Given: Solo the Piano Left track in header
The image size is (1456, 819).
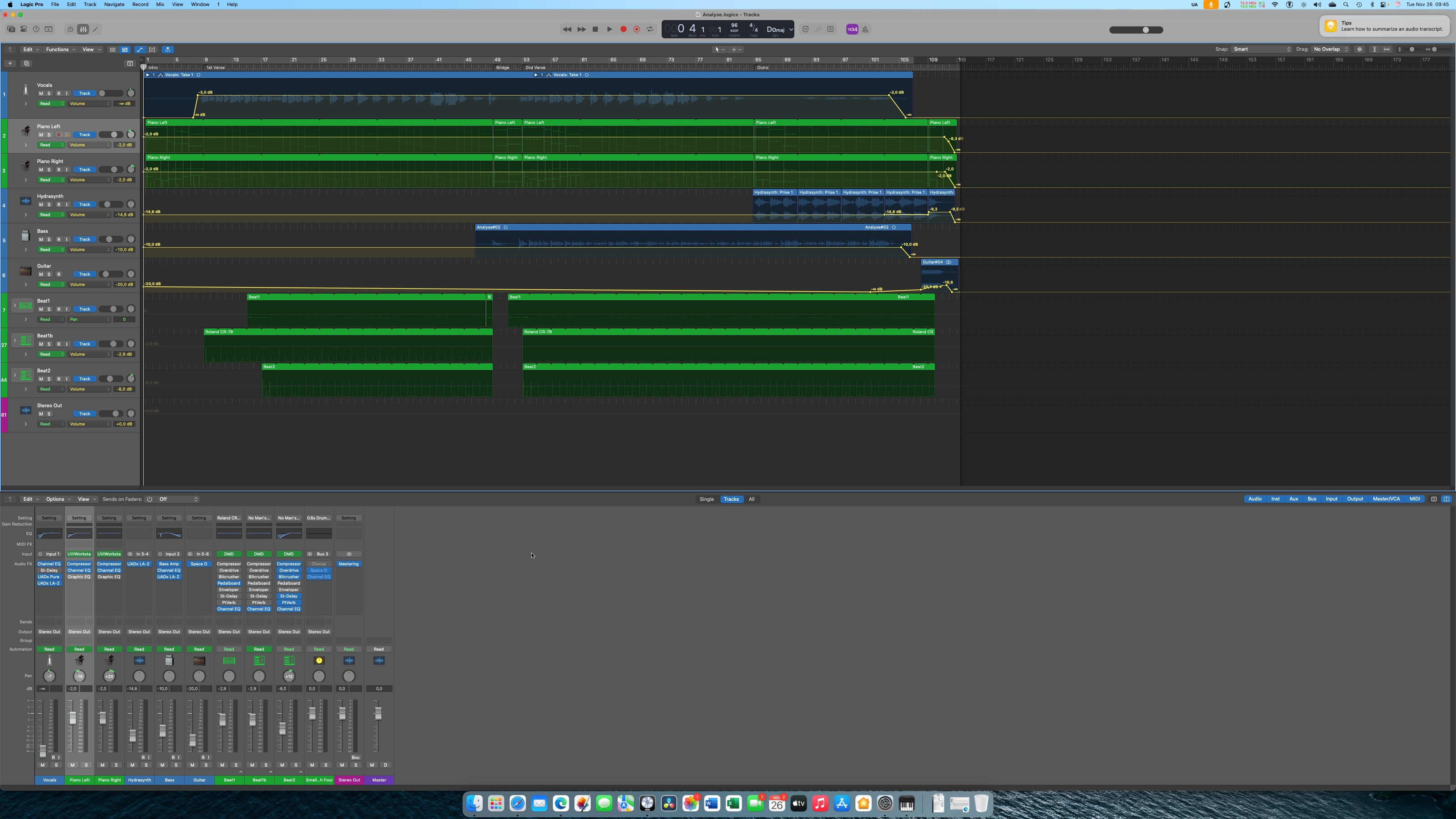Looking at the screenshot, I should tap(49, 135).
